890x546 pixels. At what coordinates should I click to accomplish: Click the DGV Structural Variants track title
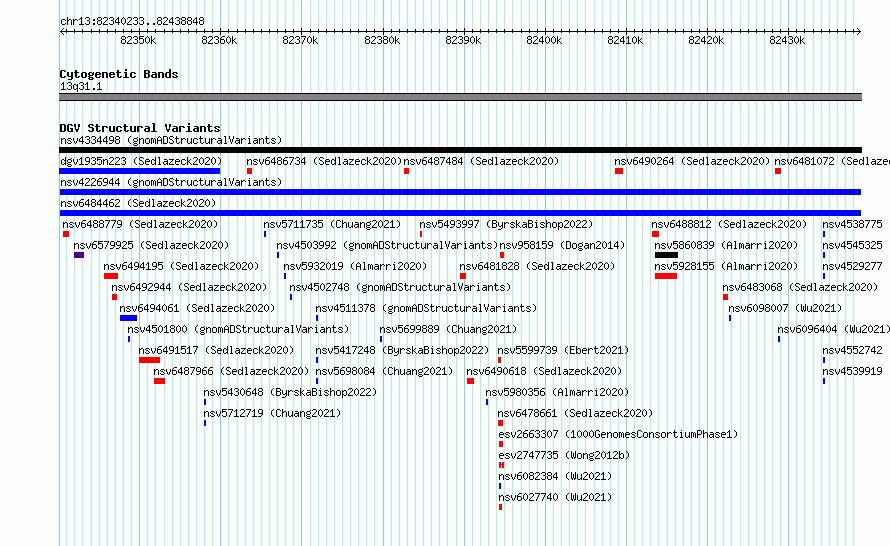pos(140,128)
